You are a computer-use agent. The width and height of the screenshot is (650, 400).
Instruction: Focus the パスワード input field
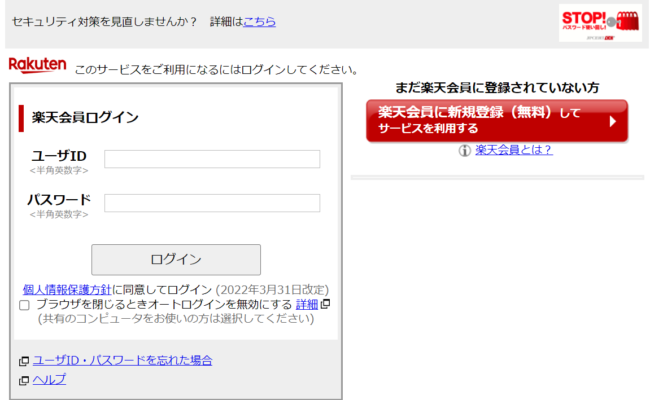212,203
